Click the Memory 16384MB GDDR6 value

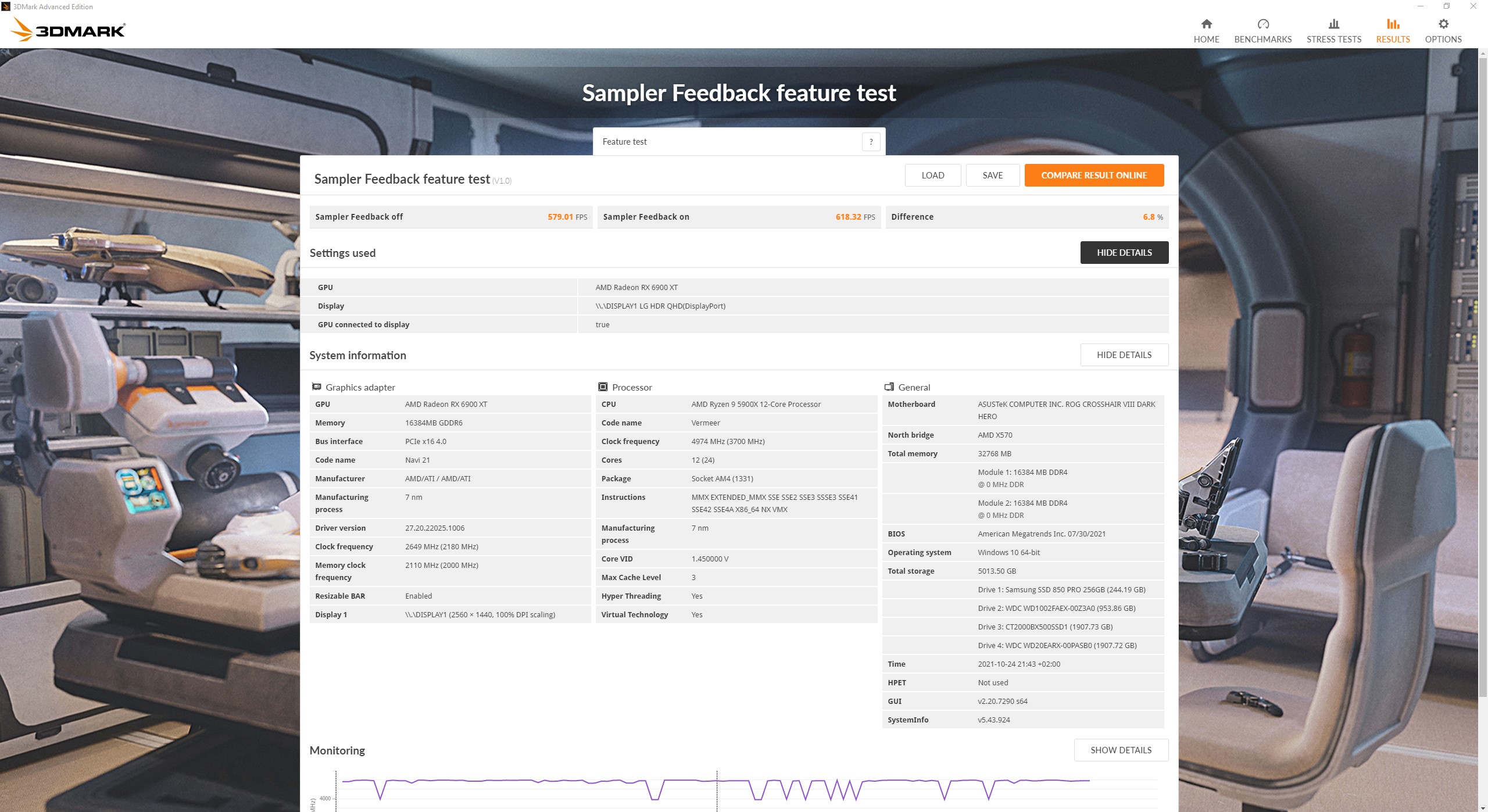pyautogui.click(x=434, y=423)
